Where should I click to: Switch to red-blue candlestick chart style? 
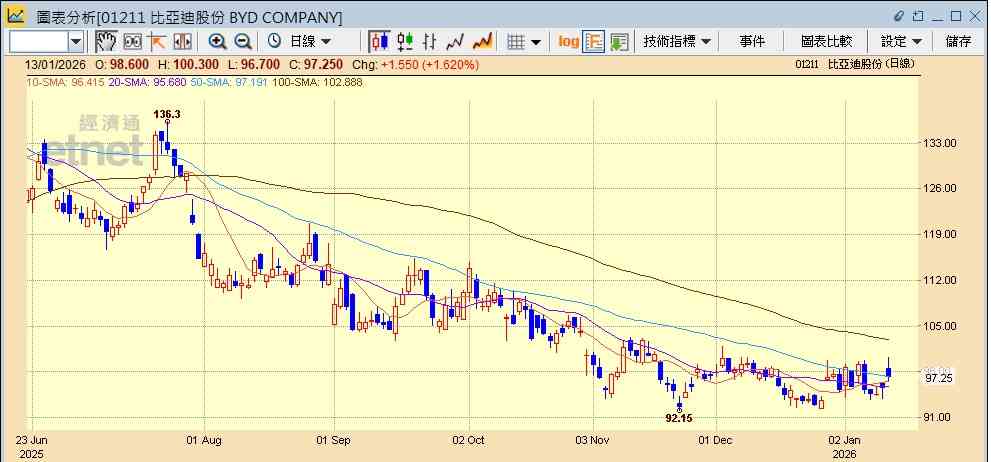[x=379, y=42]
